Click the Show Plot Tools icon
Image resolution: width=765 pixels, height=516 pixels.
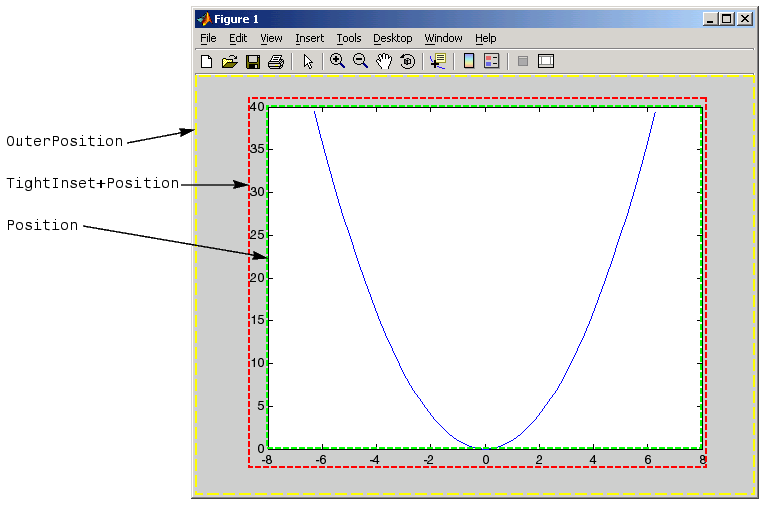(546, 61)
